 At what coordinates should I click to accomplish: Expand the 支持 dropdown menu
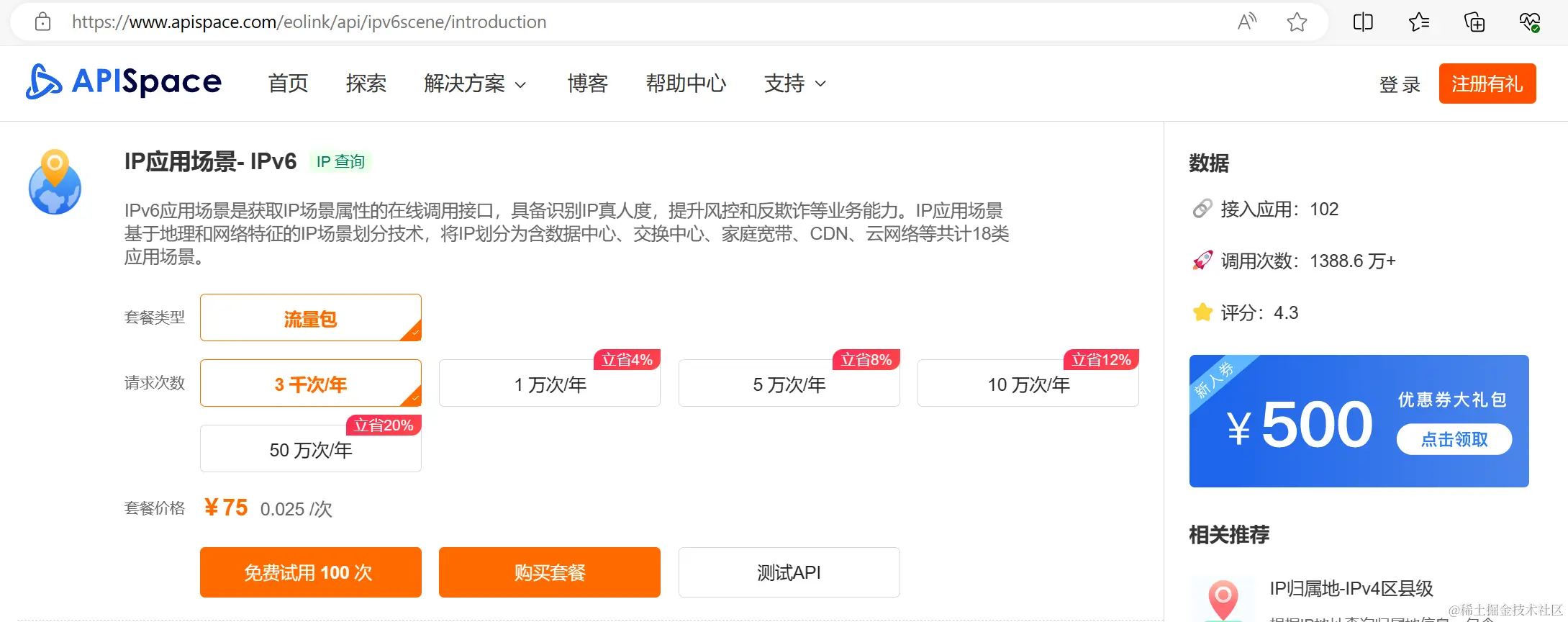point(794,84)
